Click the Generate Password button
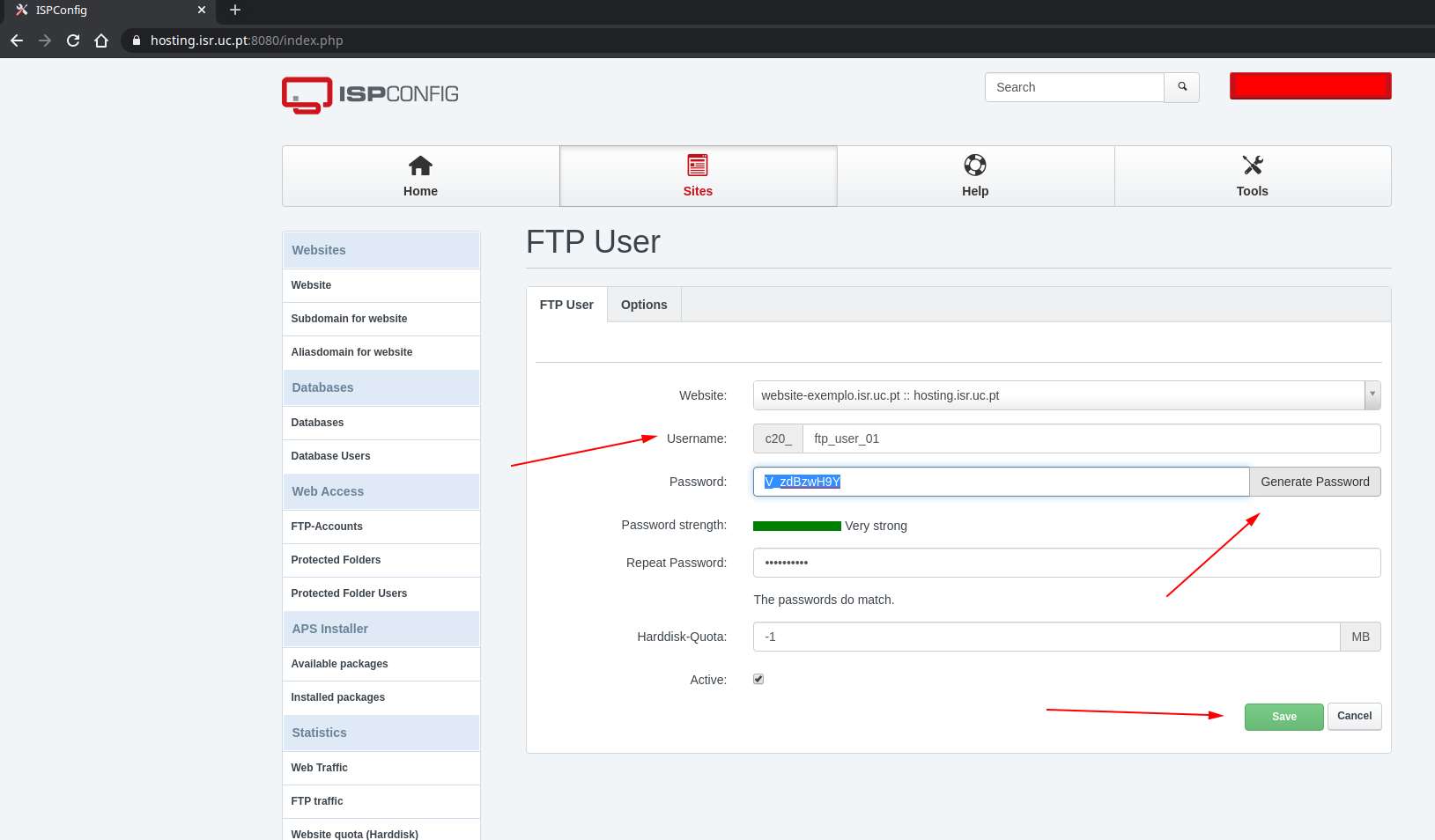This screenshot has width=1435, height=840. [1315, 482]
